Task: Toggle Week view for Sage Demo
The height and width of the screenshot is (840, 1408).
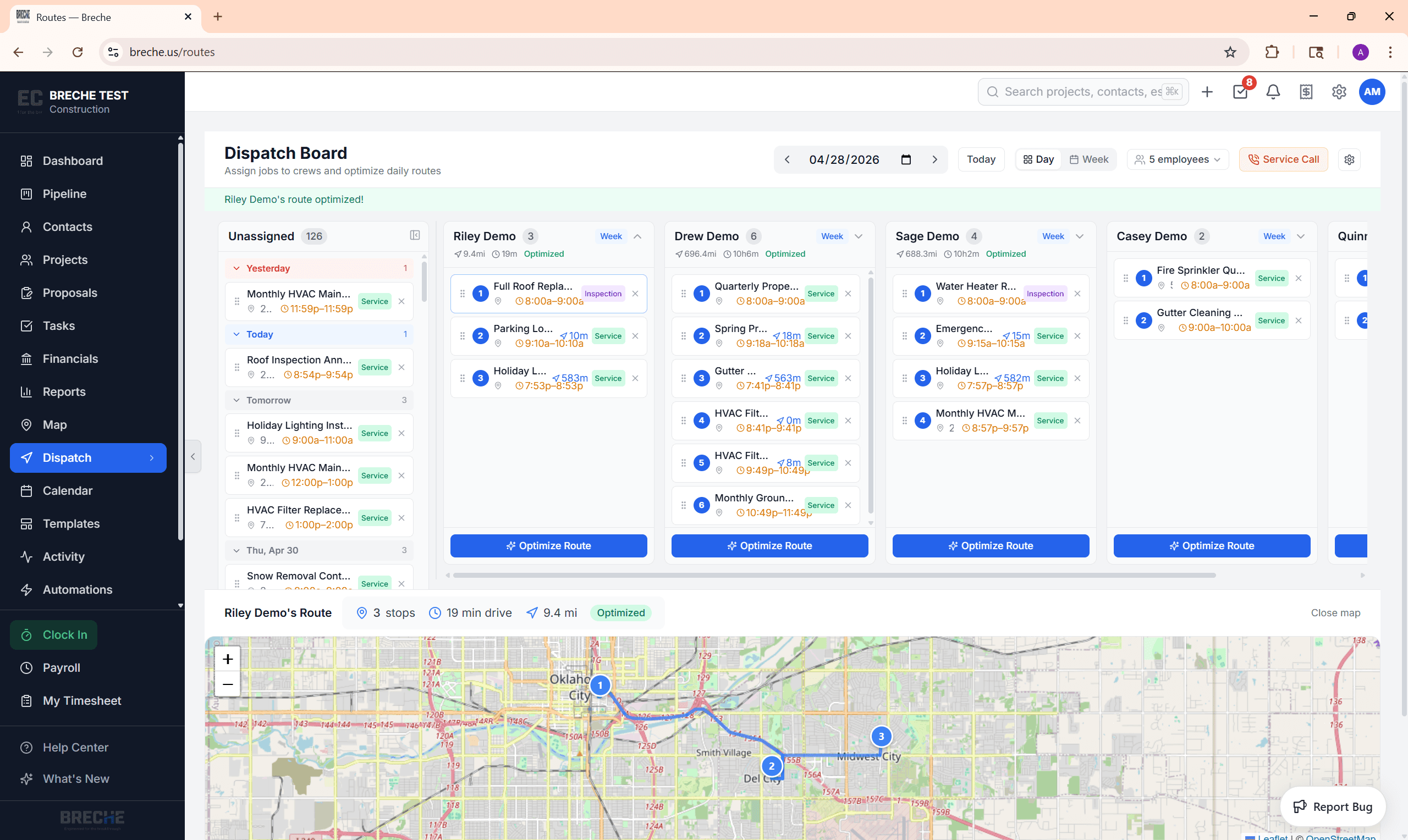Action: tap(1053, 236)
